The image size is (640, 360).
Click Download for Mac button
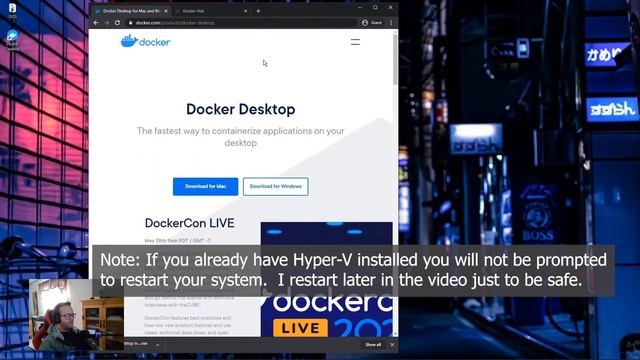(205, 187)
